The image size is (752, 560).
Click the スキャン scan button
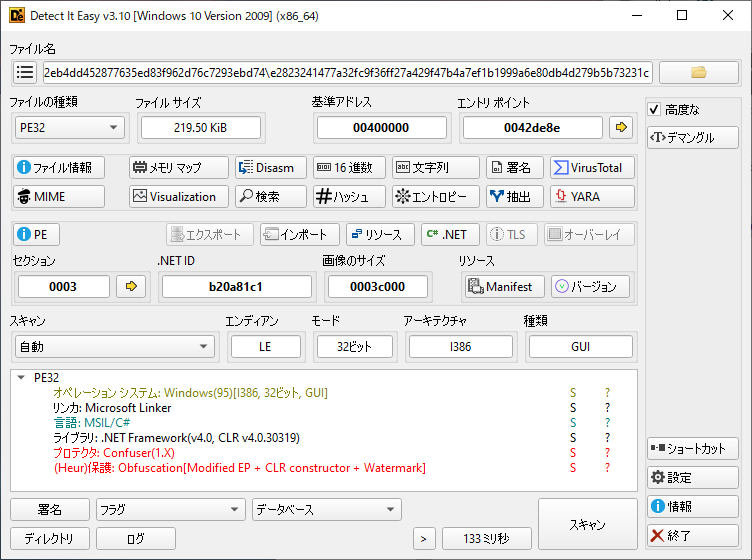click(x=588, y=524)
